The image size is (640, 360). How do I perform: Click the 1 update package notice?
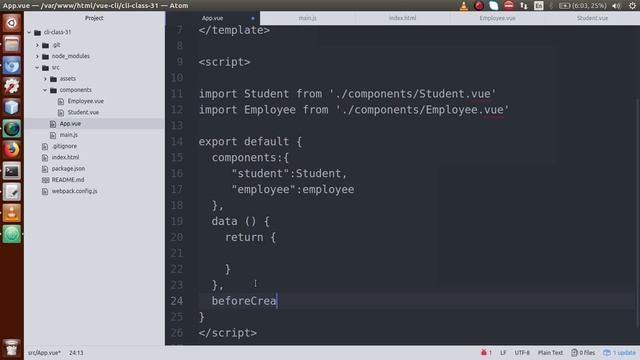click(x=619, y=353)
